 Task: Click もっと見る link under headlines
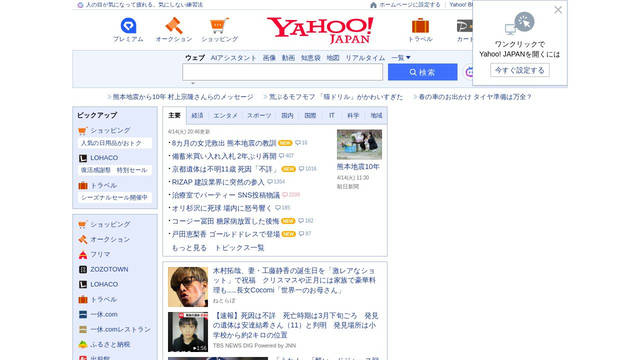pyautogui.click(x=189, y=248)
